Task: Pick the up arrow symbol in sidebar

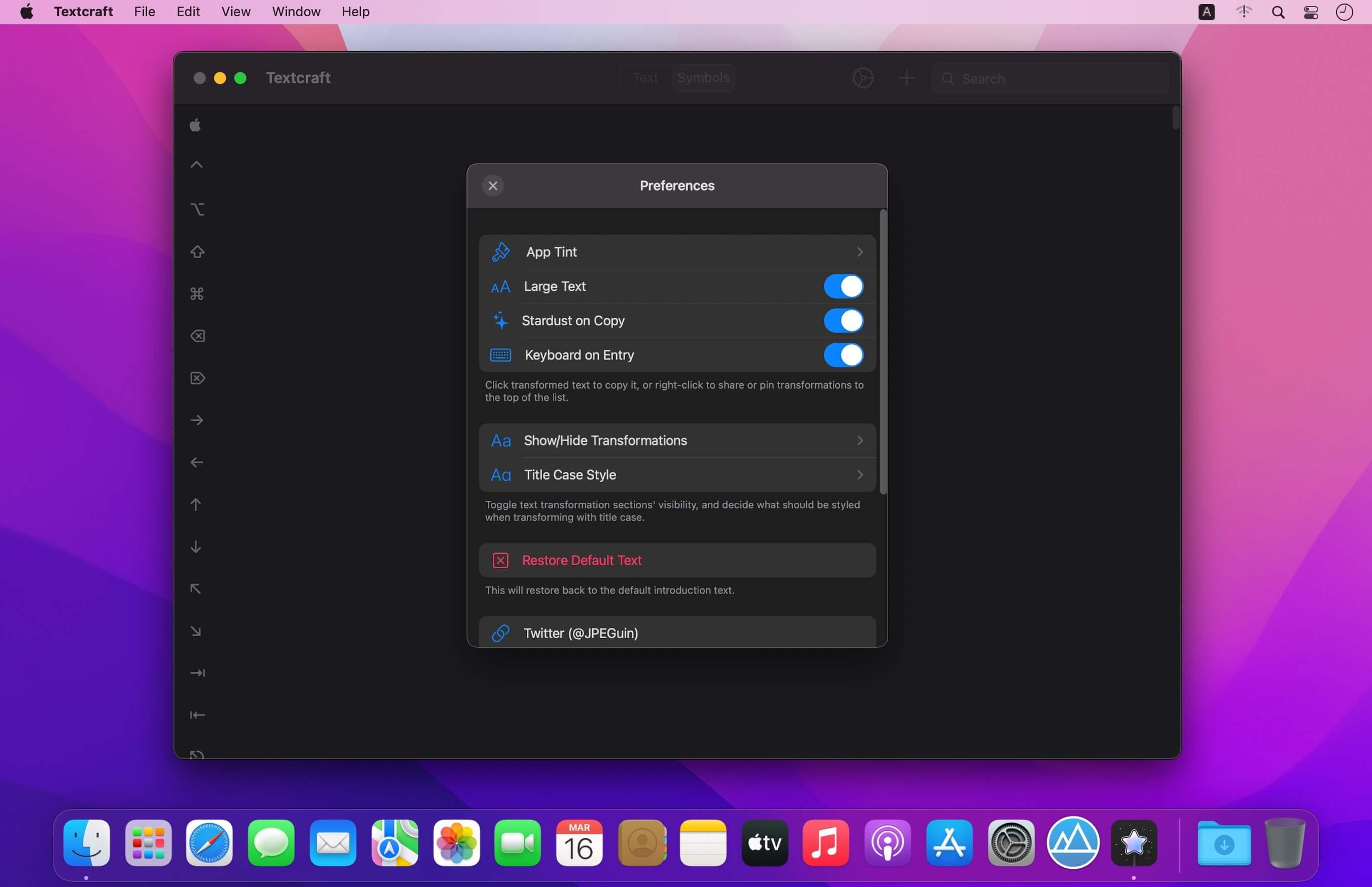Action: point(196,504)
